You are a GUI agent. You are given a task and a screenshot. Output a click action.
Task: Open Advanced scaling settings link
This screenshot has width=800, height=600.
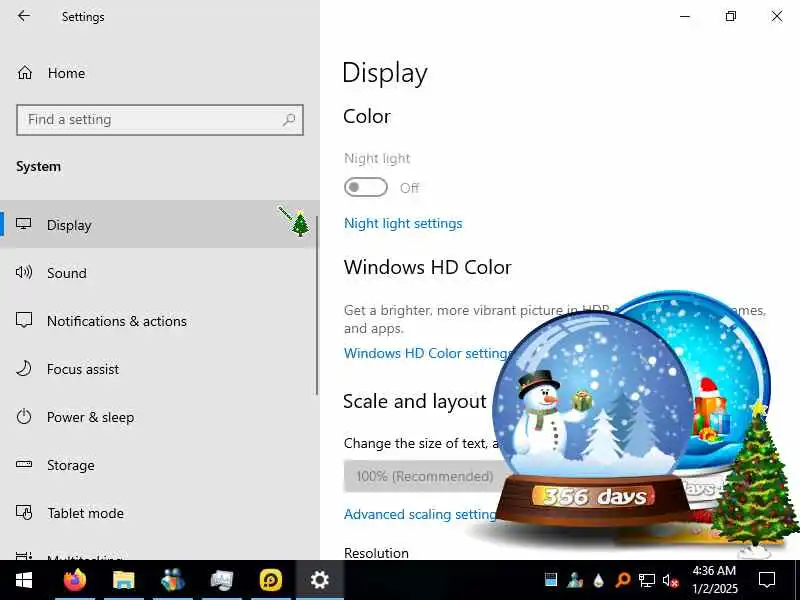click(420, 514)
